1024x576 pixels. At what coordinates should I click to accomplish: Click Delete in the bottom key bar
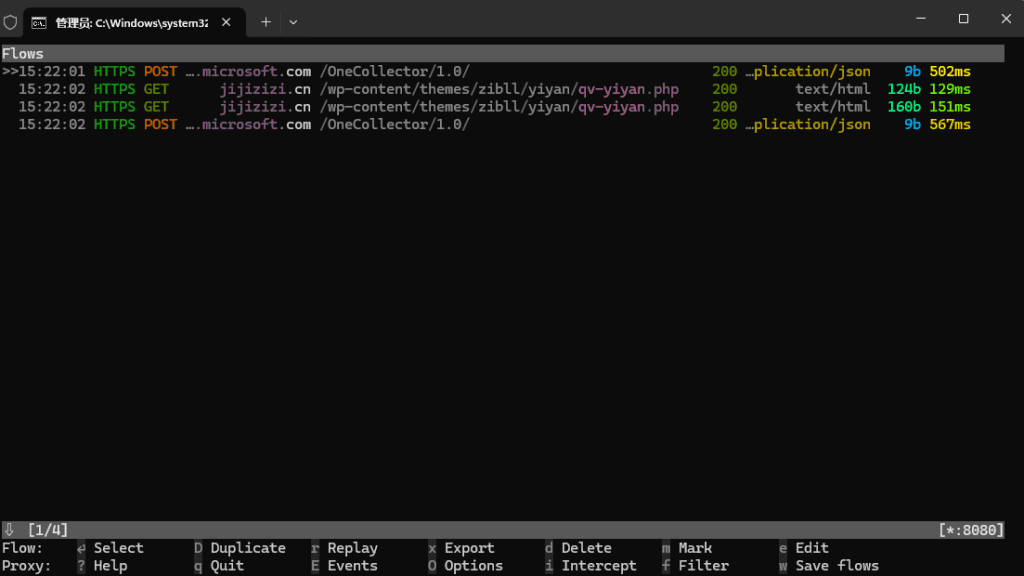tap(585, 548)
